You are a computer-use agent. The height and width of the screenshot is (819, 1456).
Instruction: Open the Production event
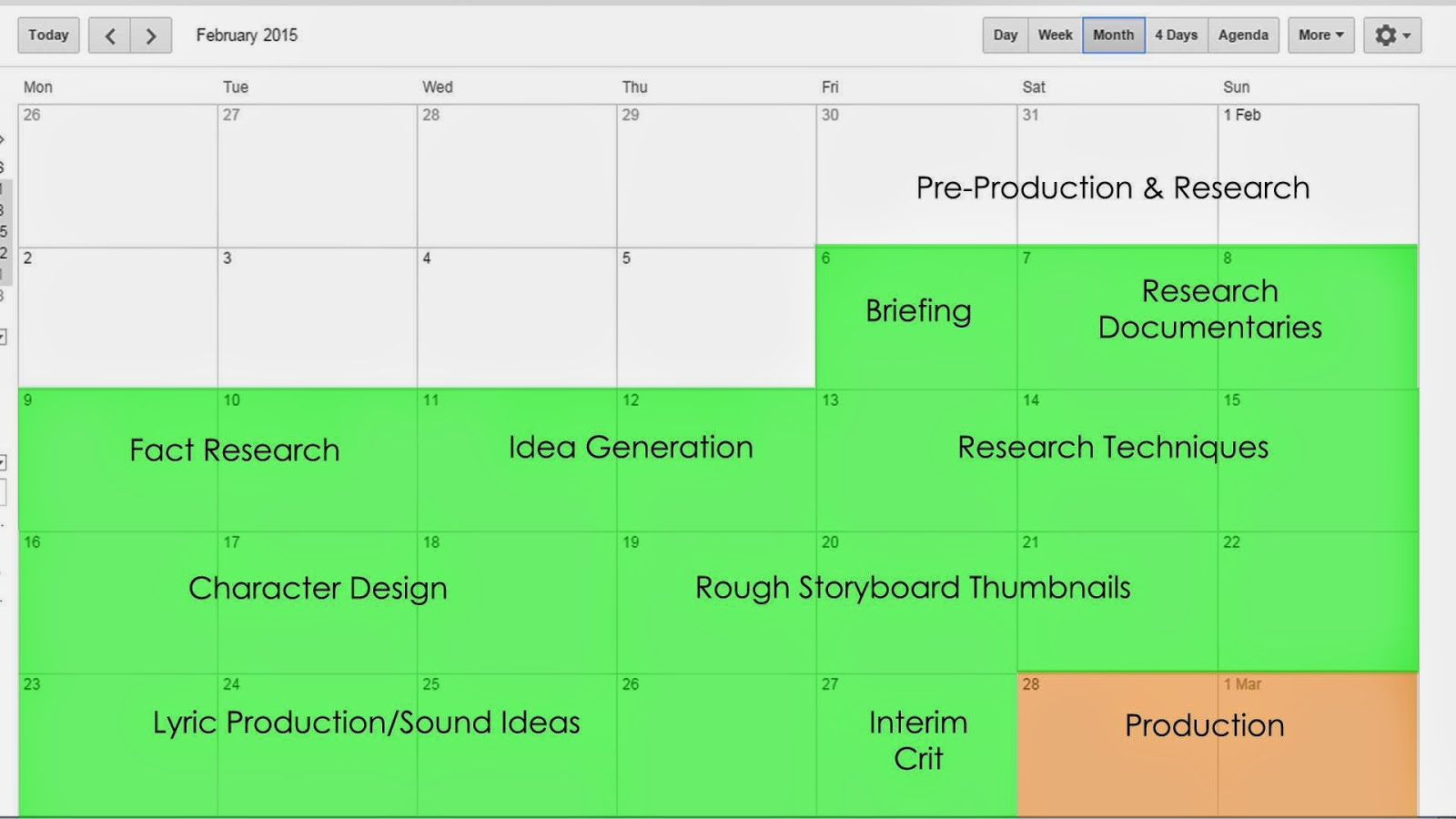click(1203, 726)
